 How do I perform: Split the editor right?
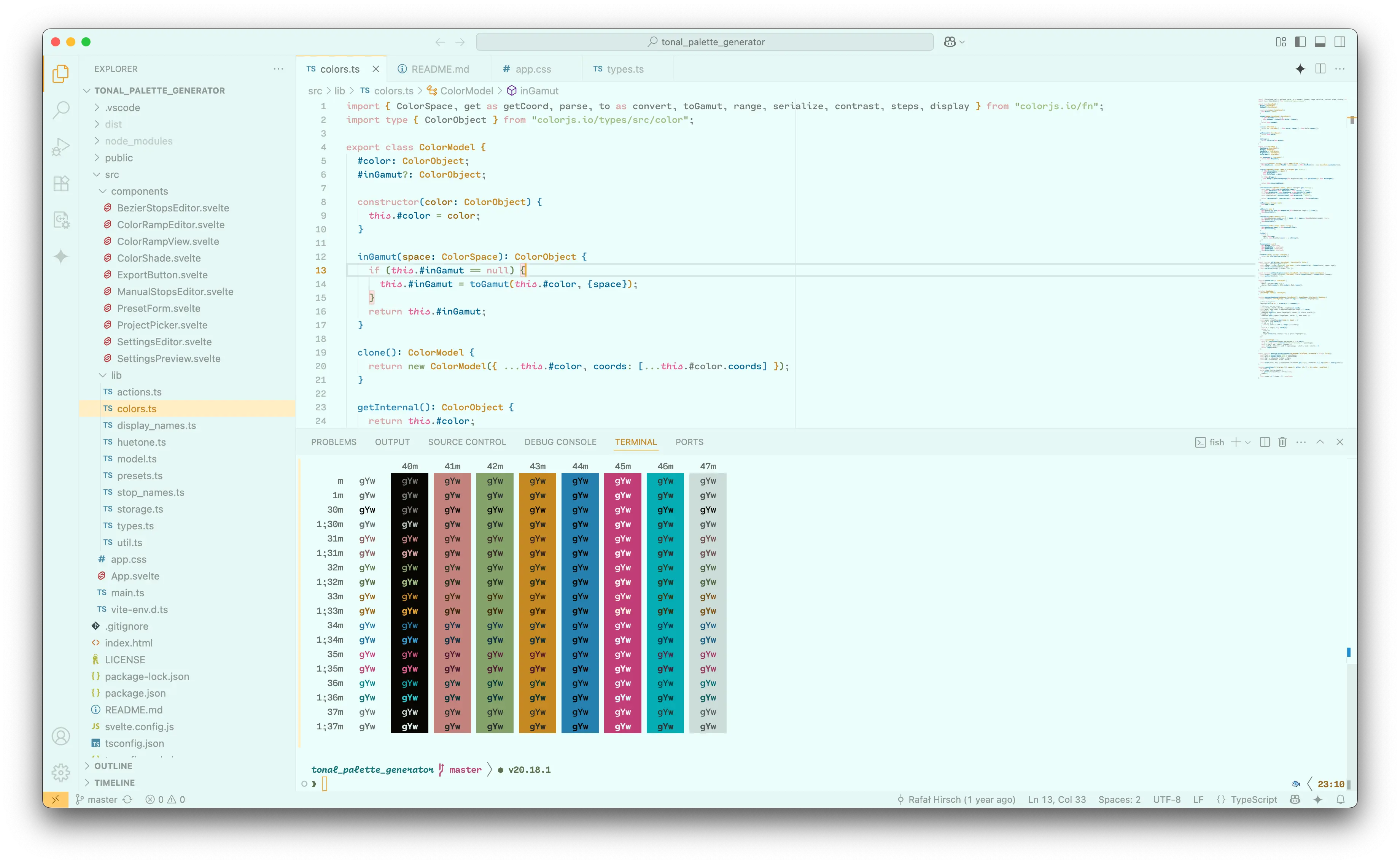(1320, 68)
